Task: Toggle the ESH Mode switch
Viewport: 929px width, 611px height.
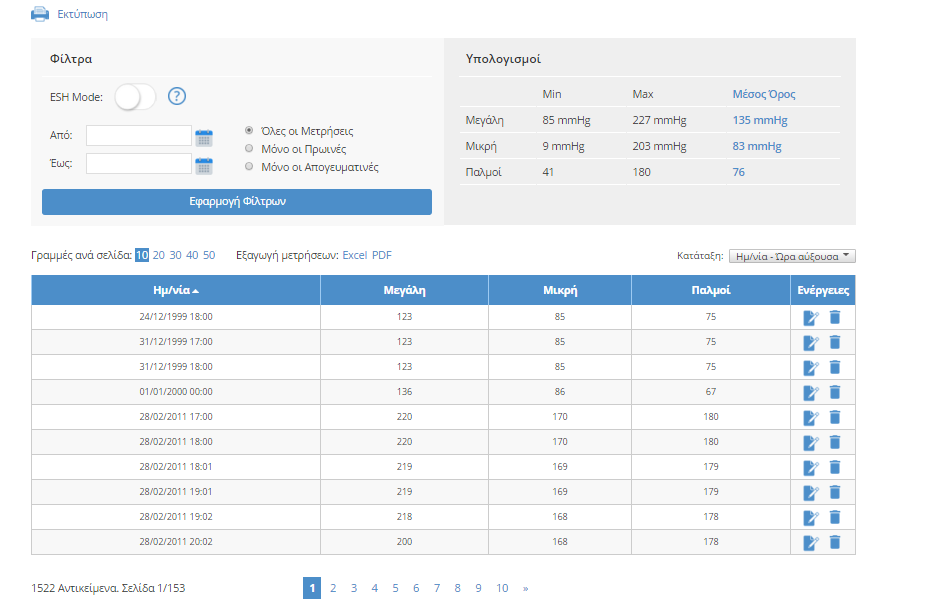Action: [135, 97]
